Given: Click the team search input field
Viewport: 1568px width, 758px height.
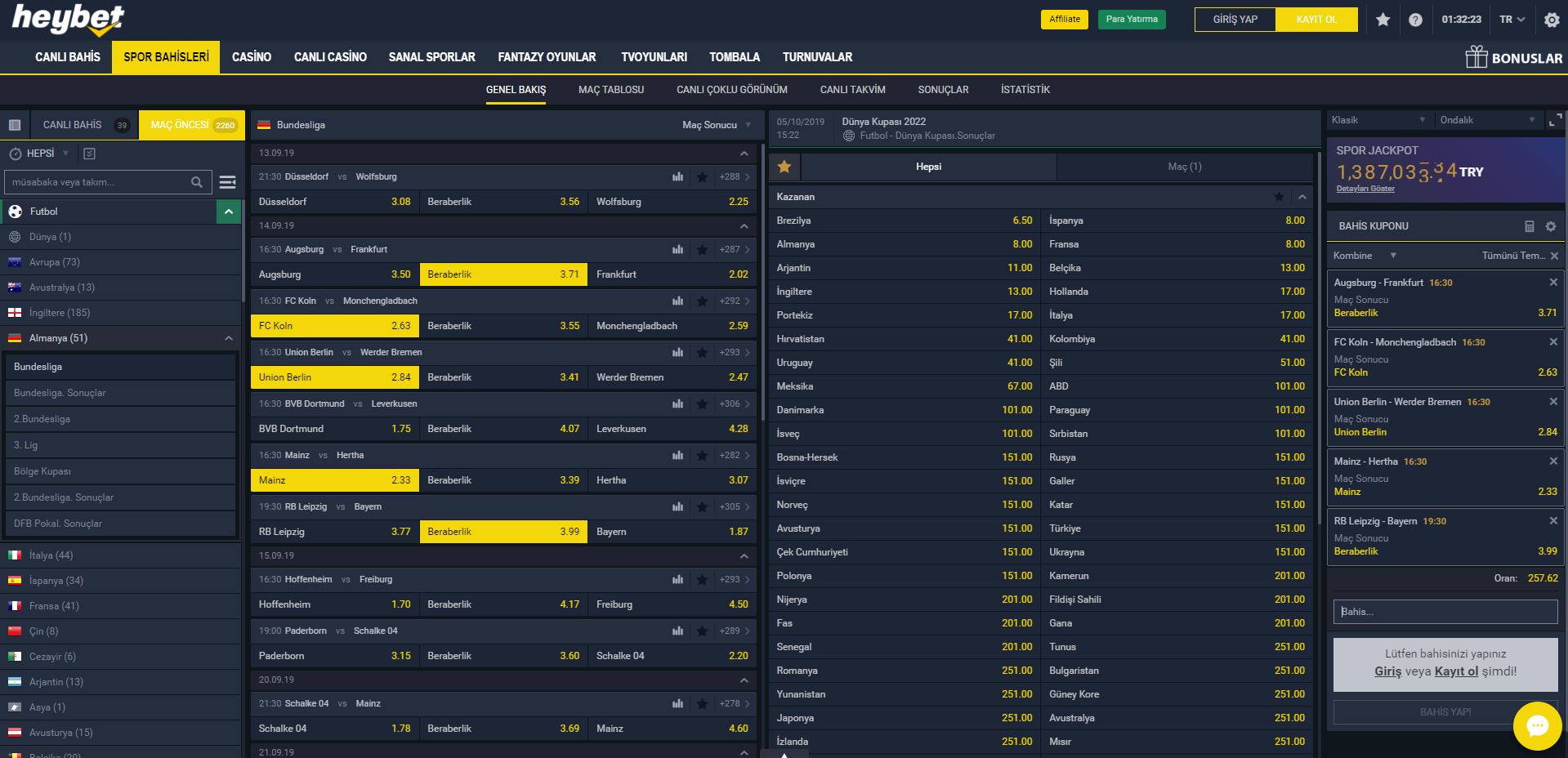Looking at the screenshot, I should [x=98, y=182].
